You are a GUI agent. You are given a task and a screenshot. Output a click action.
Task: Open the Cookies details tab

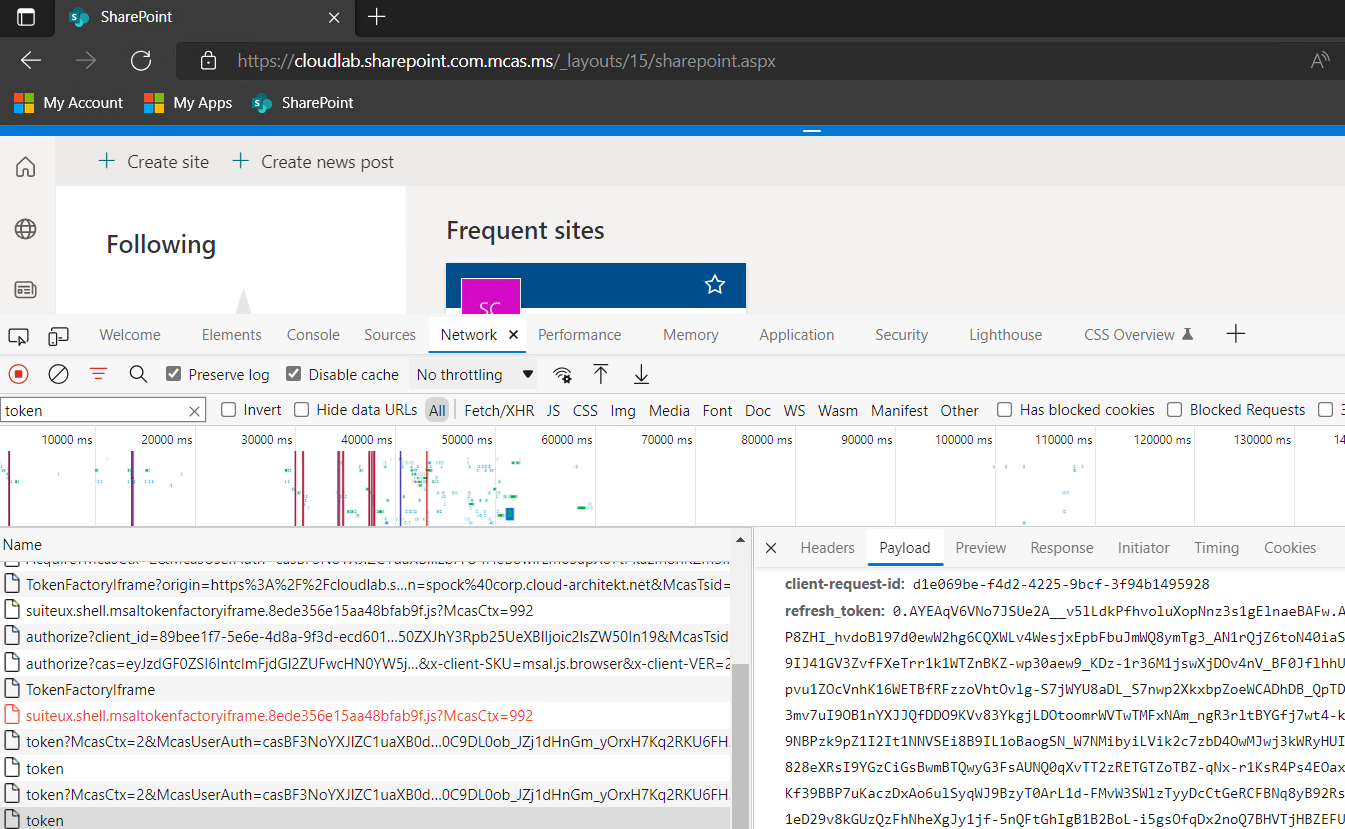coord(1290,548)
